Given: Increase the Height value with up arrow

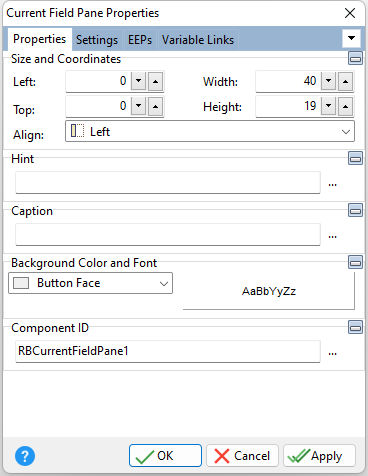Looking at the screenshot, I should [x=345, y=107].
